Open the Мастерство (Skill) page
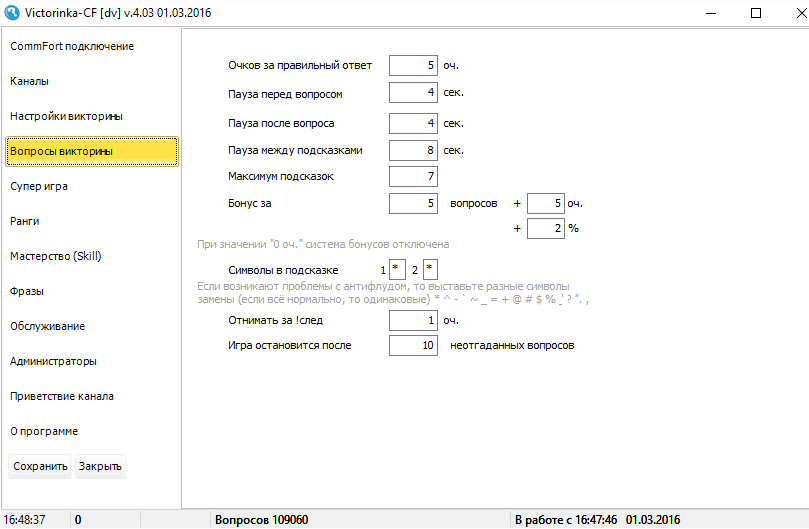Viewport: 809px width, 529px height. click(x=56, y=256)
